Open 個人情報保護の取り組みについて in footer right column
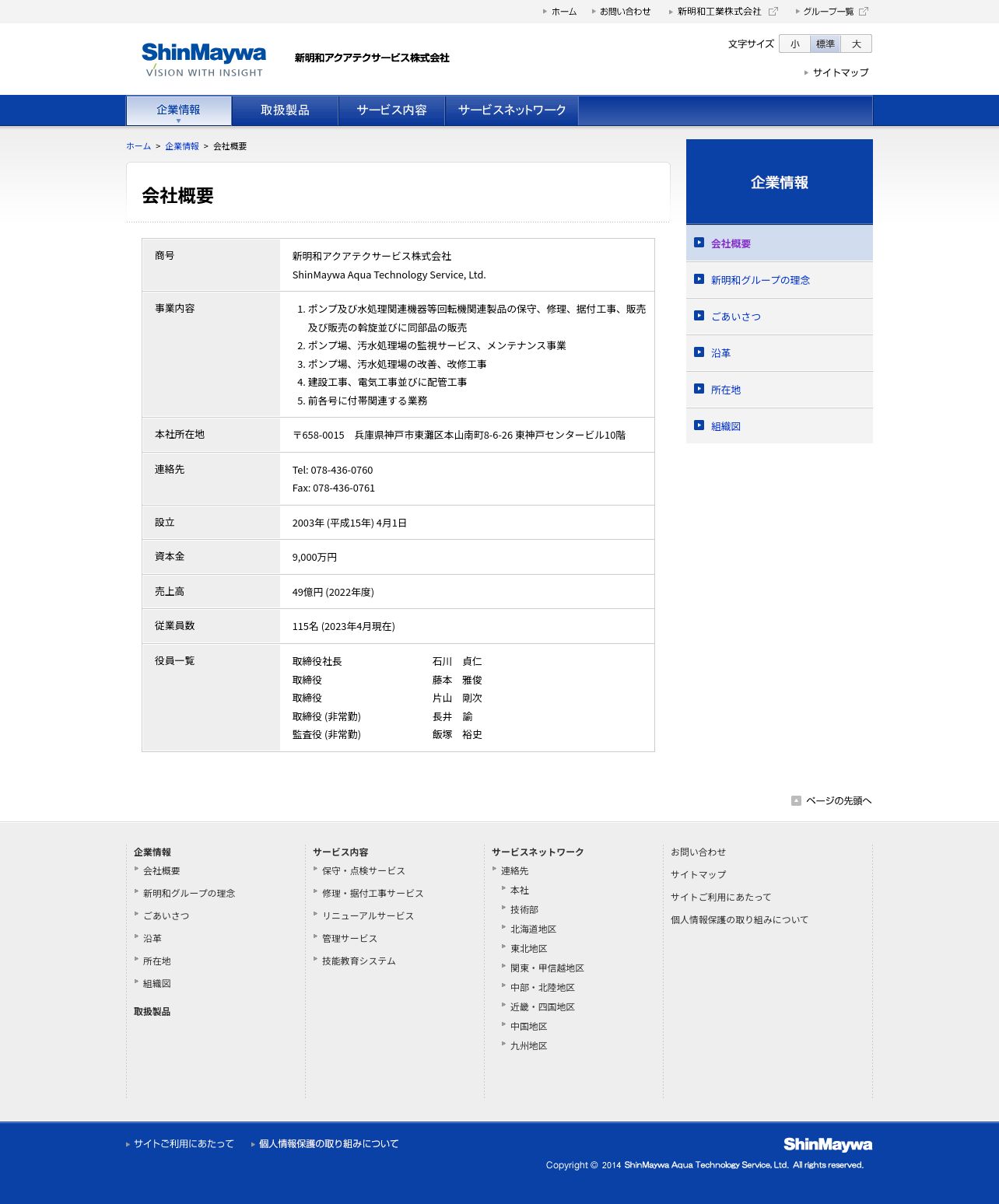Screen dimensions: 999x1204 click(739, 920)
